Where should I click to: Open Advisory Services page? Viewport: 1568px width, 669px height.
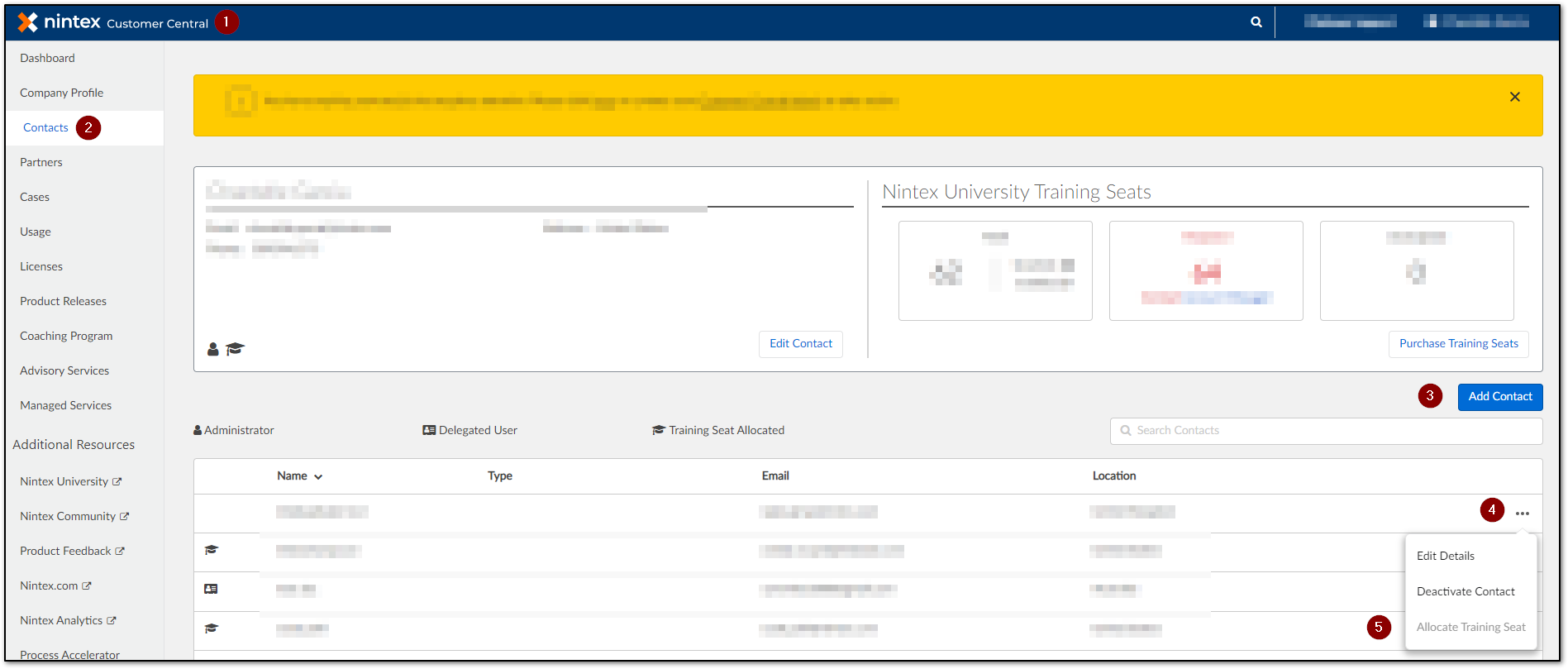64,370
